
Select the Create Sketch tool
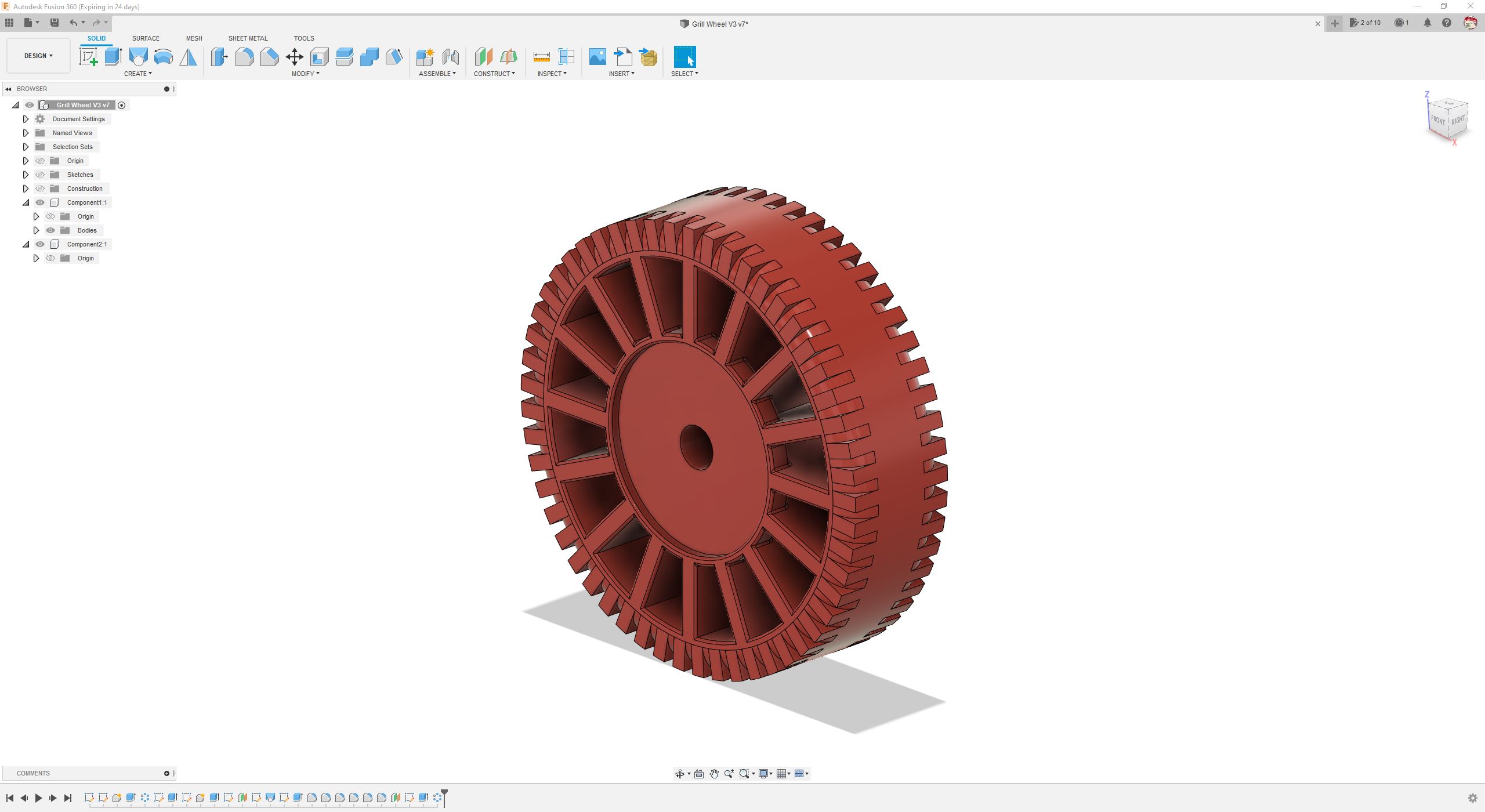pyautogui.click(x=88, y=56)
